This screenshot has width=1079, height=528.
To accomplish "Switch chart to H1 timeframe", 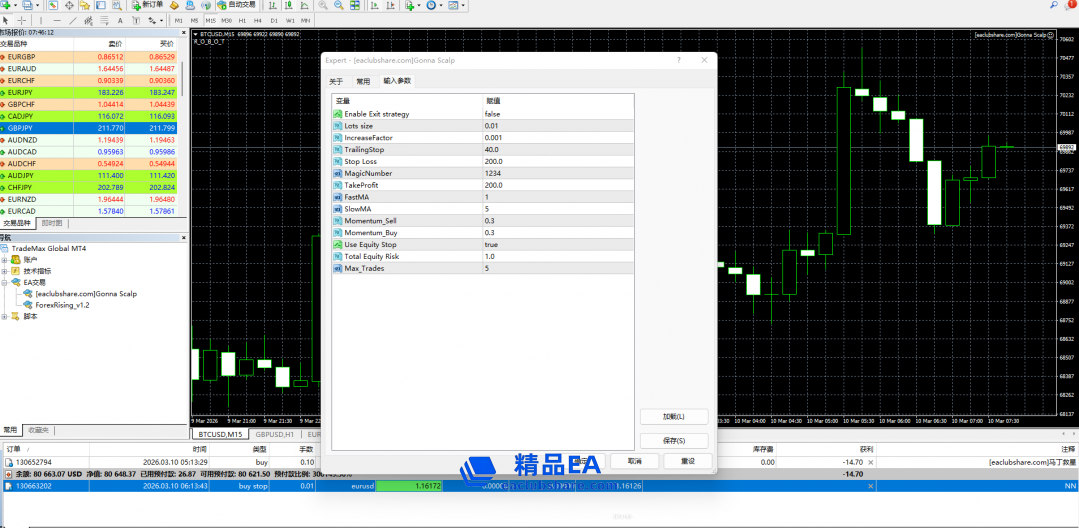I will point(244,20).
